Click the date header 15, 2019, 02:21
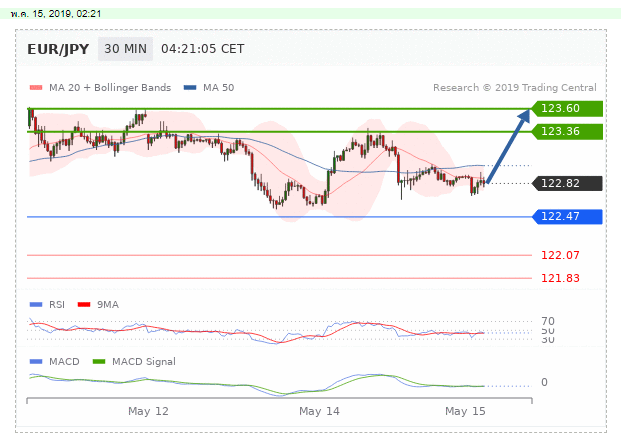This screenshot has height=442, width=621. [x=56, y=13]
